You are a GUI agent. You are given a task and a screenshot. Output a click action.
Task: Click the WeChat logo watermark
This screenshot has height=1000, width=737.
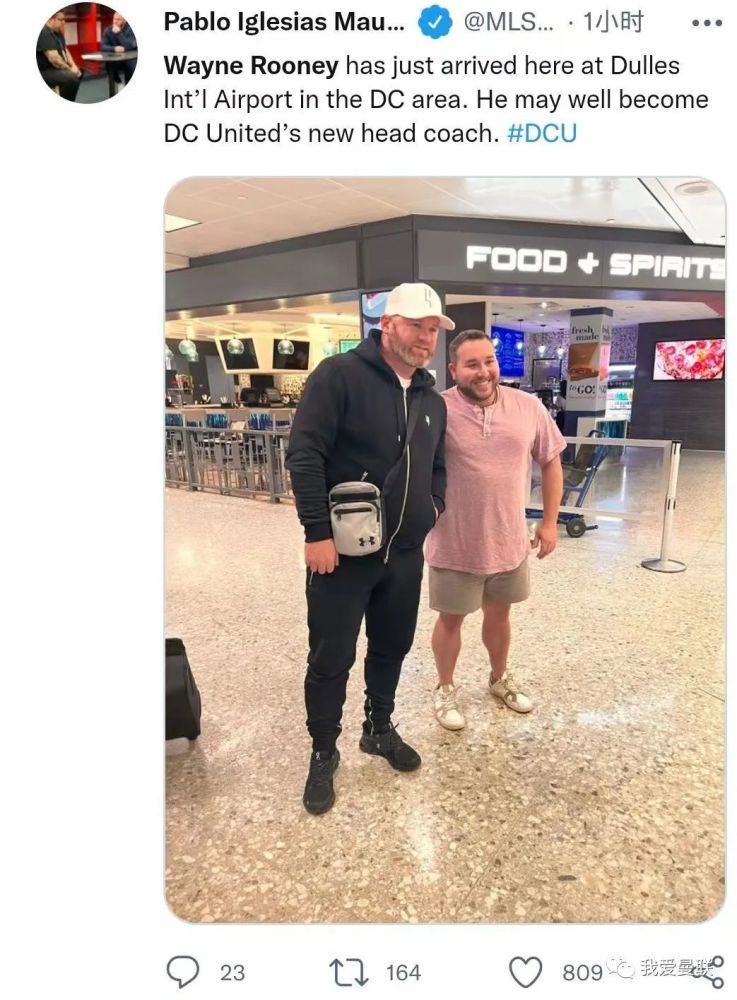620,968
